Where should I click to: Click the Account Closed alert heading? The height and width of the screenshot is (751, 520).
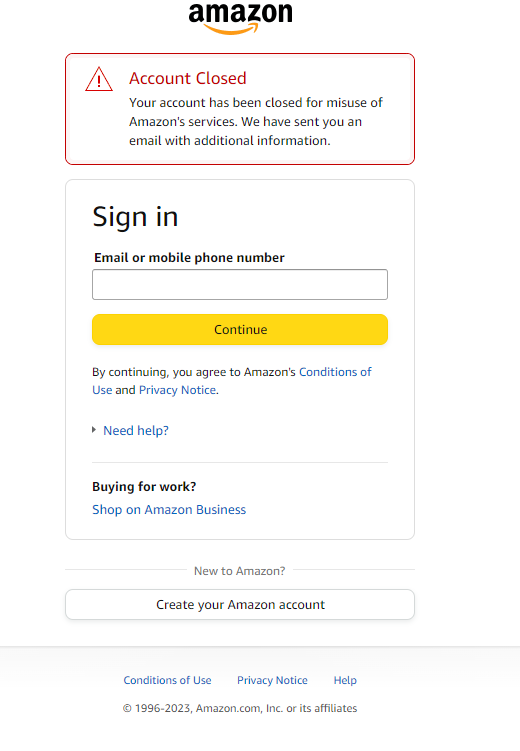pos(188,78)
